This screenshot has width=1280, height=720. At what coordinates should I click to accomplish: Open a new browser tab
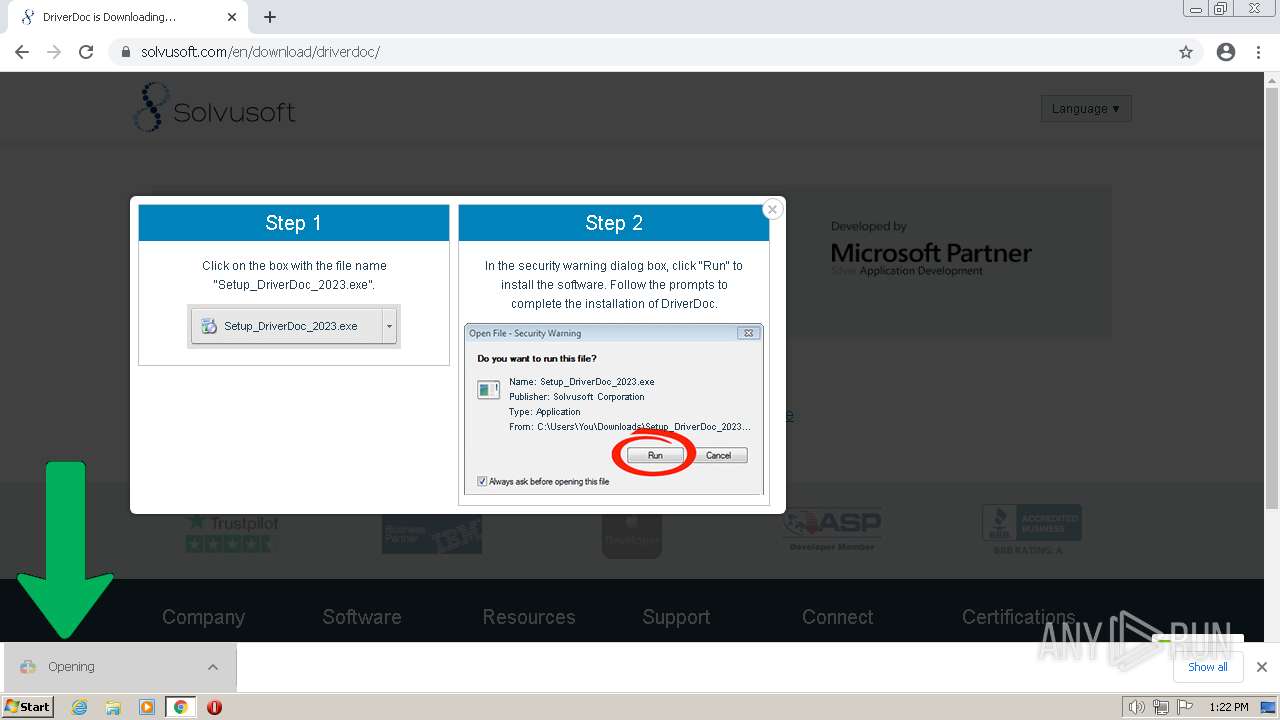(x=270, y=17)
